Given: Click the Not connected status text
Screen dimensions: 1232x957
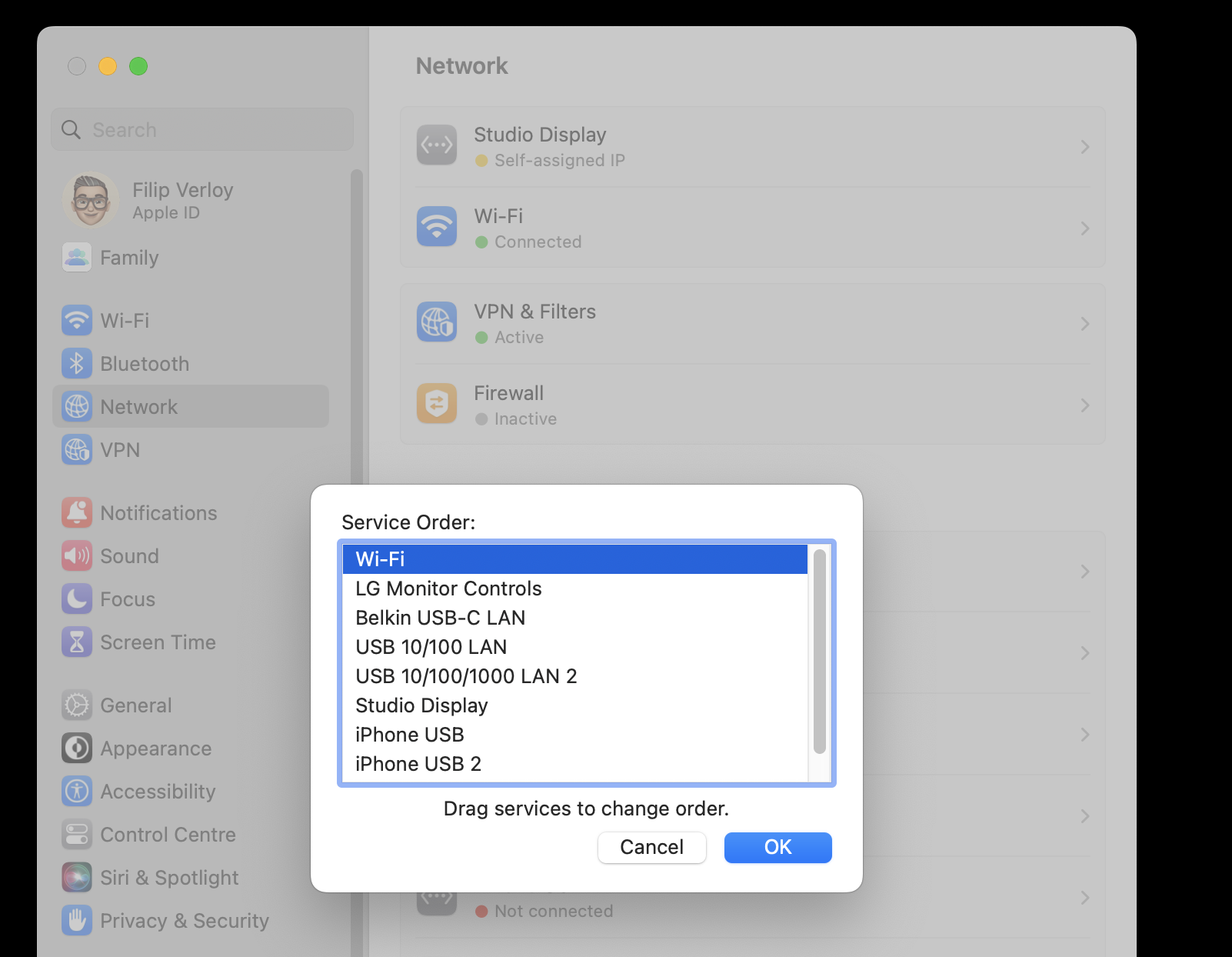Looking at the screenshot, I should point(554,911).
